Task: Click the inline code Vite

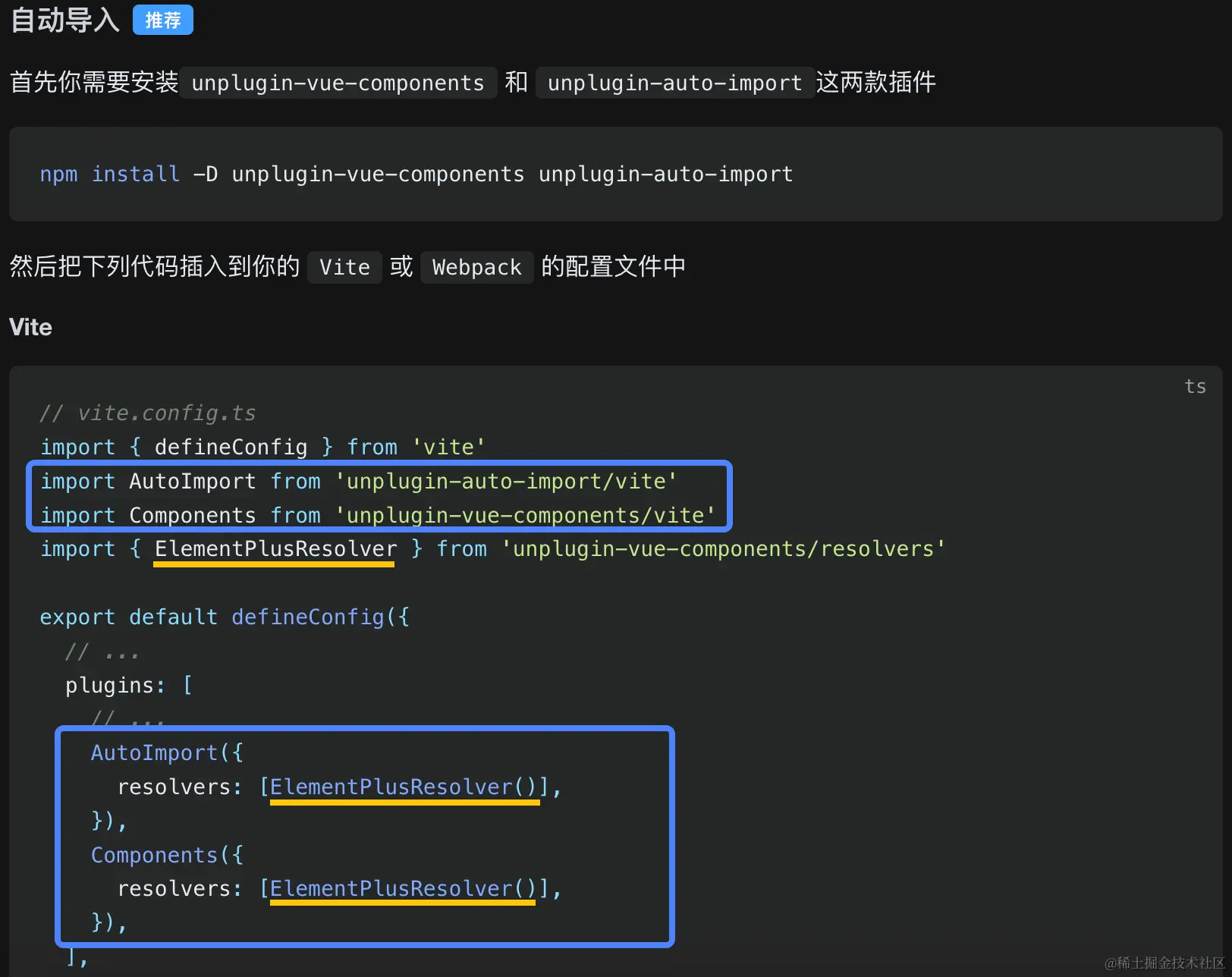Action: click(x=344, y=267)
